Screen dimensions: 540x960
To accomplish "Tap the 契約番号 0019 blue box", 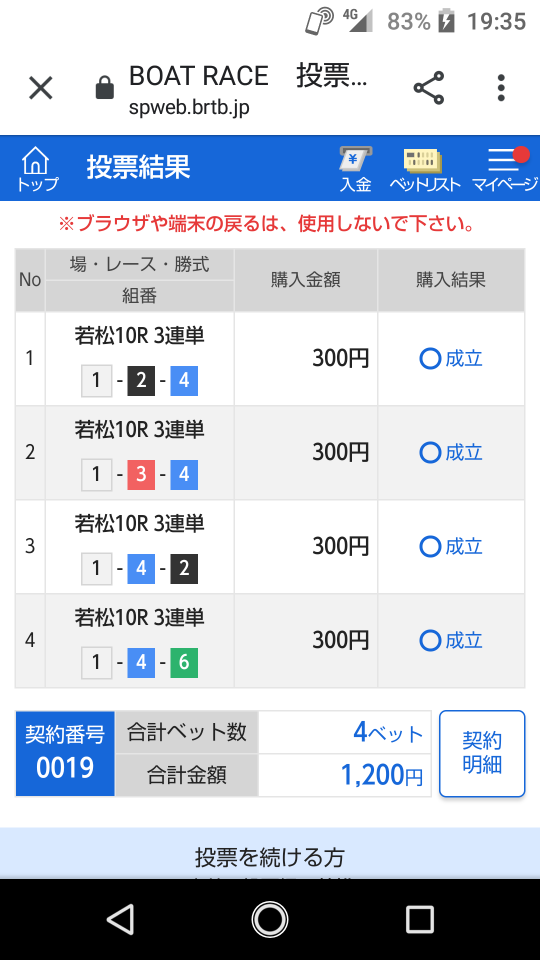I will click(x=65, y=754).
